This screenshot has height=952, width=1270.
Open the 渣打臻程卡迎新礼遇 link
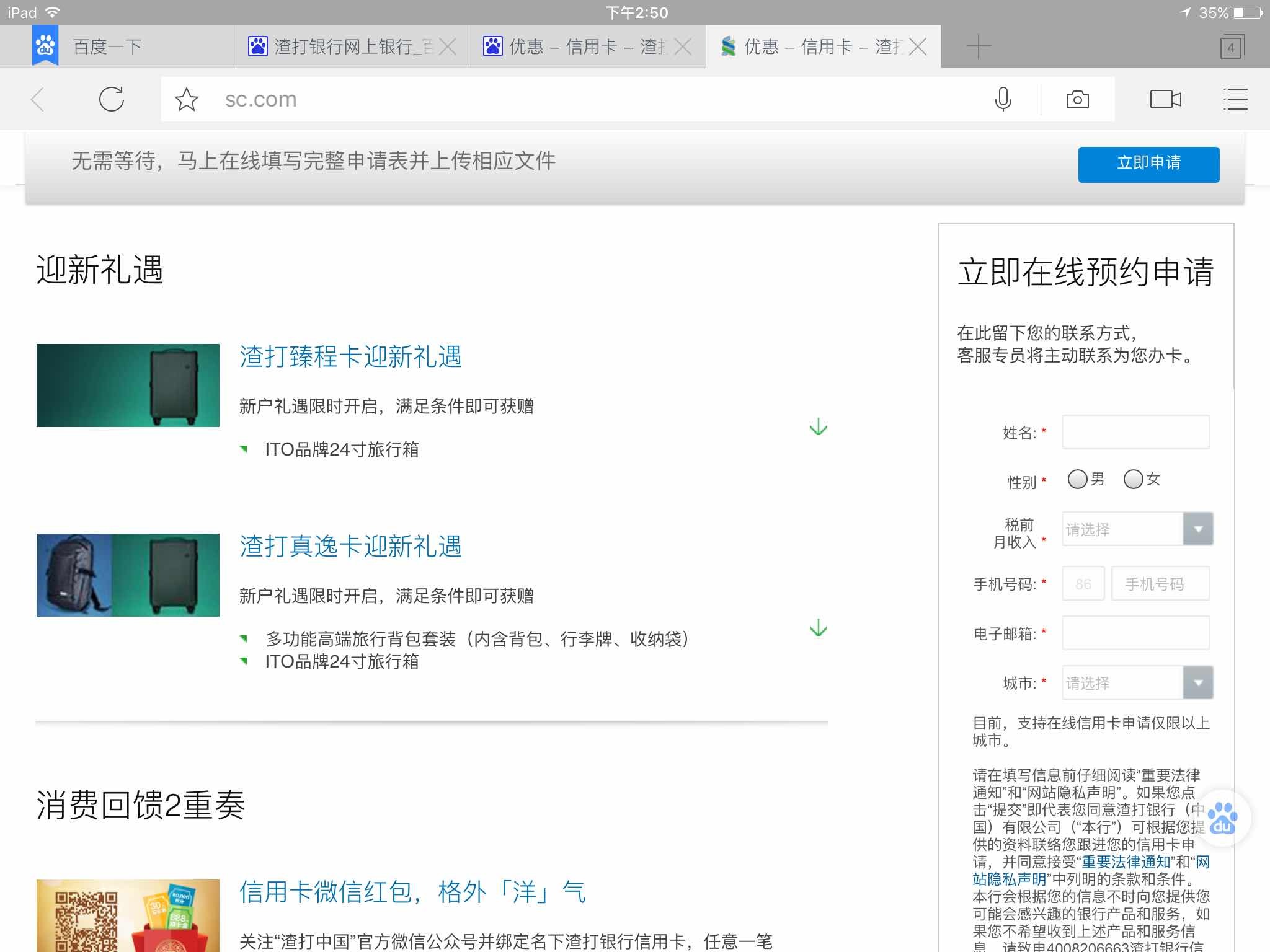pyautogui.click(x=350, y=357)
